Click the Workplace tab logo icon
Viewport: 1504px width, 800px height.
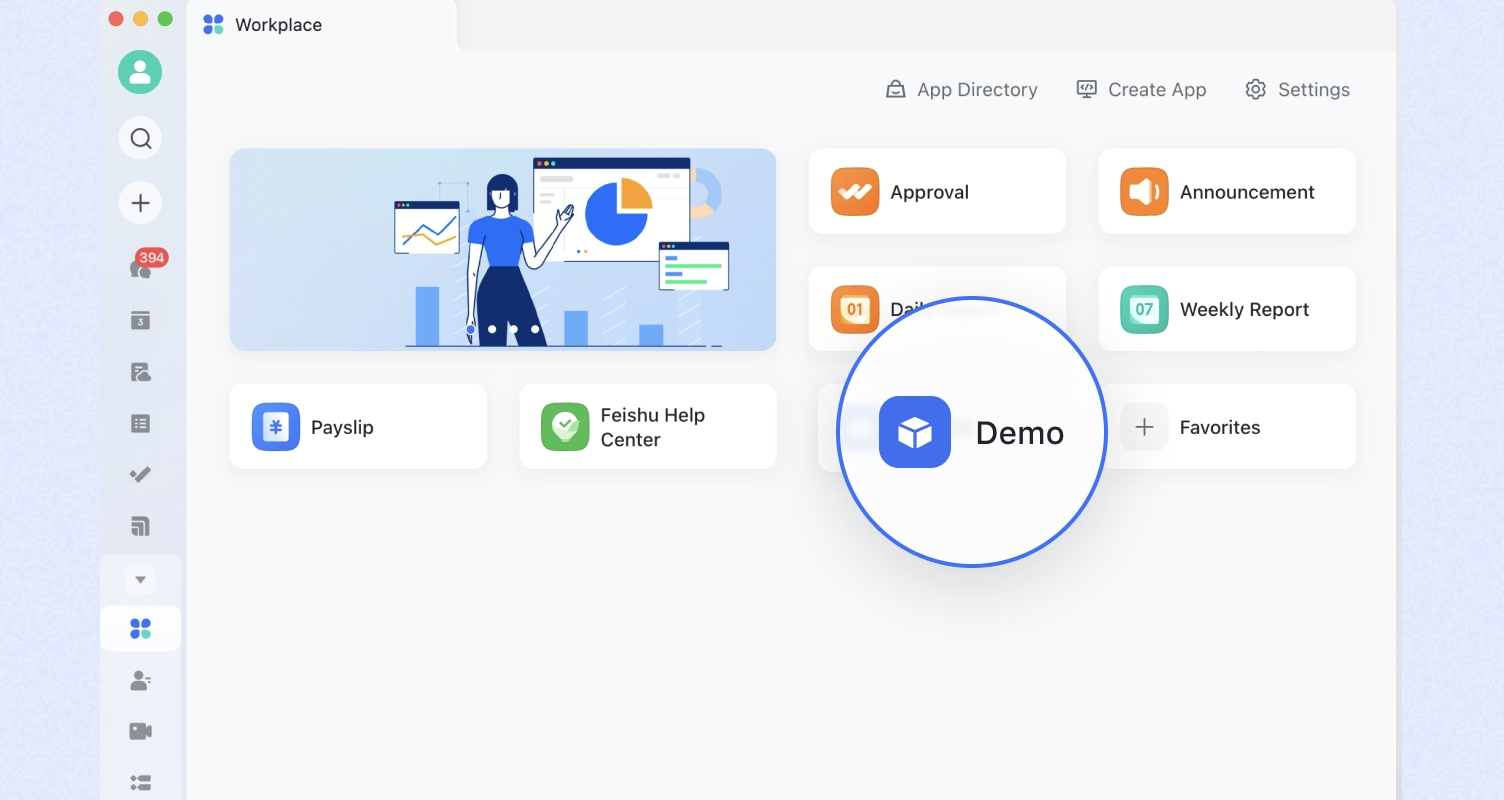[213, 25]
